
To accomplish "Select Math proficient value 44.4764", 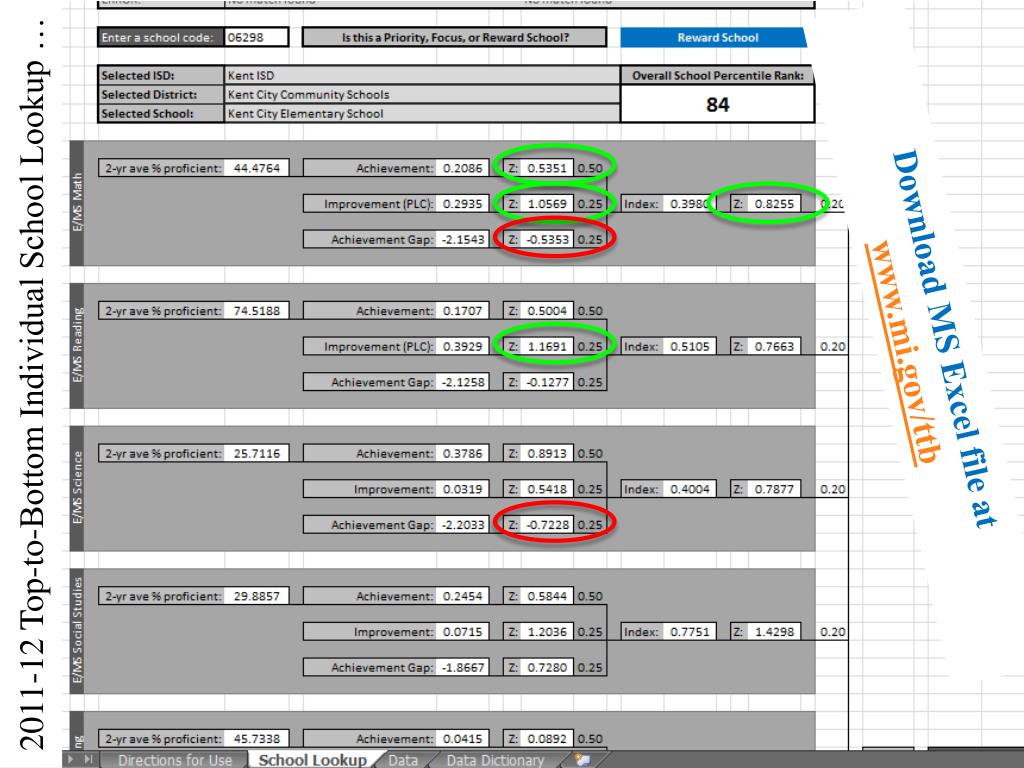I will [x=256, y=168].
